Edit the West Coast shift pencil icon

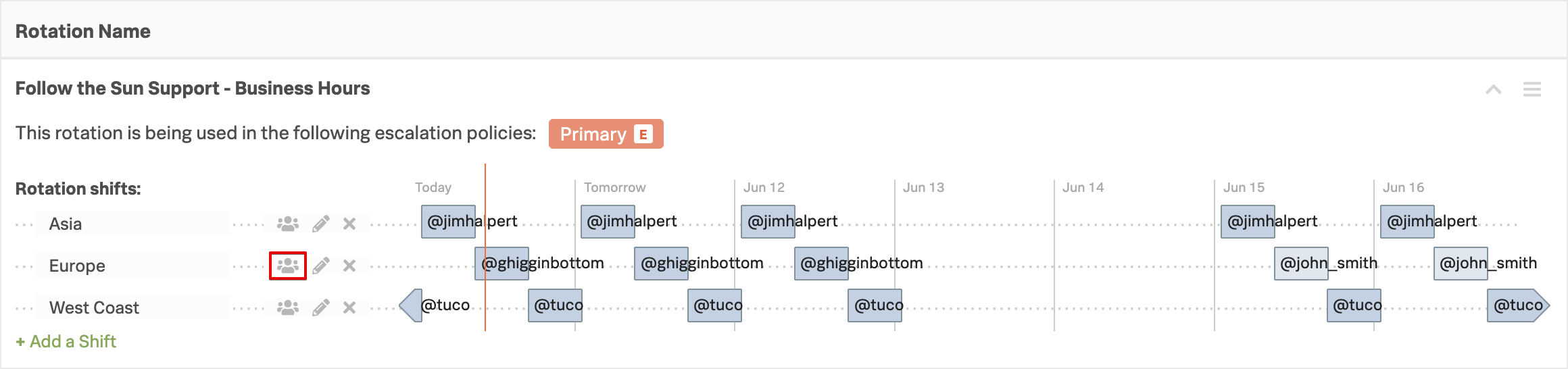coord(321,307)
